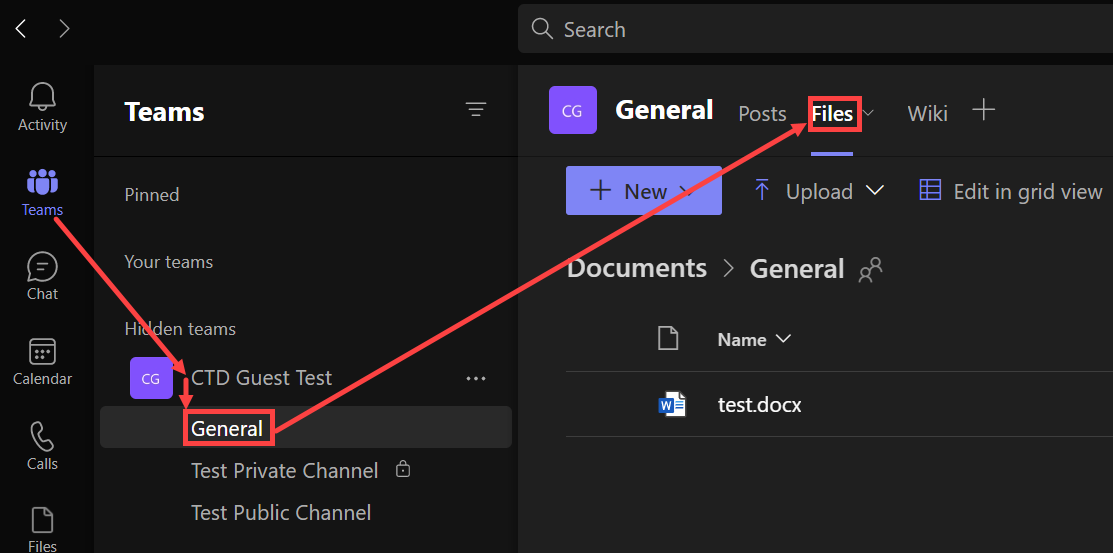
Task: Select the Your teams section header
Action: [168, 262]
